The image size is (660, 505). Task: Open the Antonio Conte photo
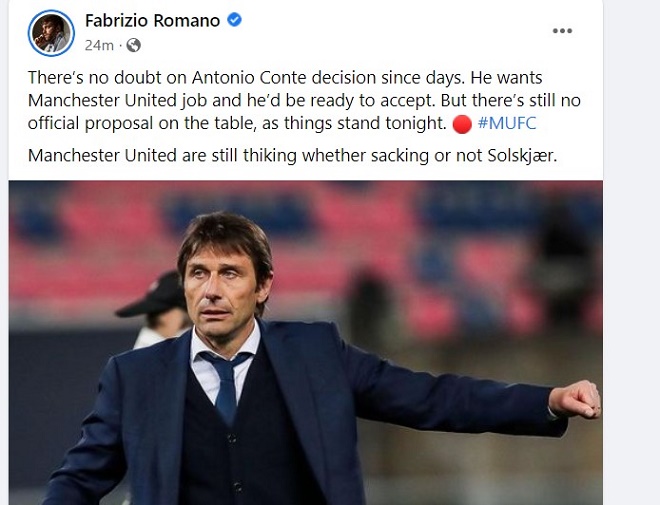coord(305,342)
